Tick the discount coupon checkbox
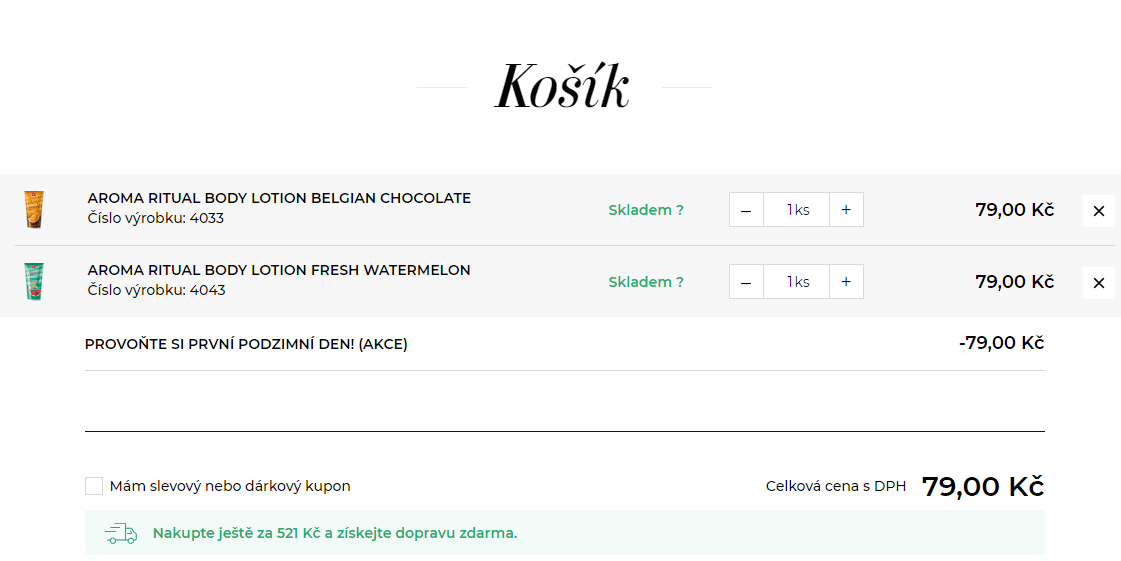The image size is (1121, 561). pos(94,486)
